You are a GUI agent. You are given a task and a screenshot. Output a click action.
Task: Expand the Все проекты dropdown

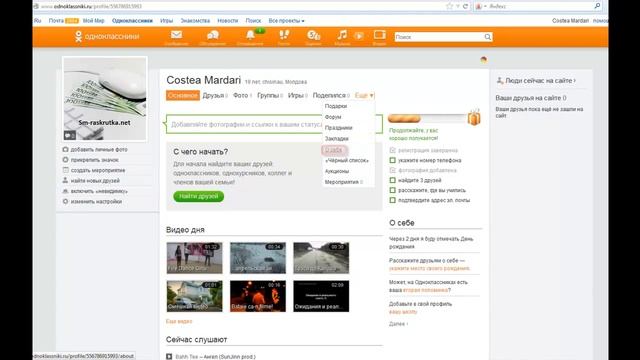(286, 20)
